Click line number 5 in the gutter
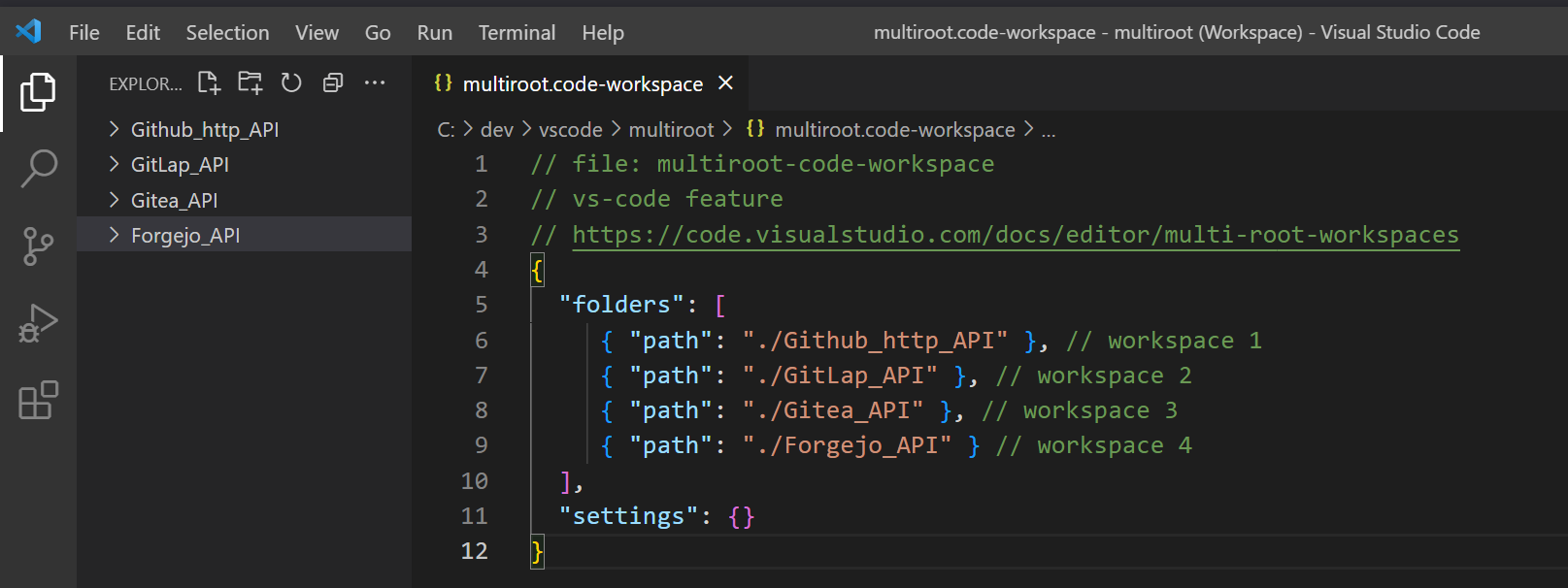1568x588 pixels. (481, 305)
